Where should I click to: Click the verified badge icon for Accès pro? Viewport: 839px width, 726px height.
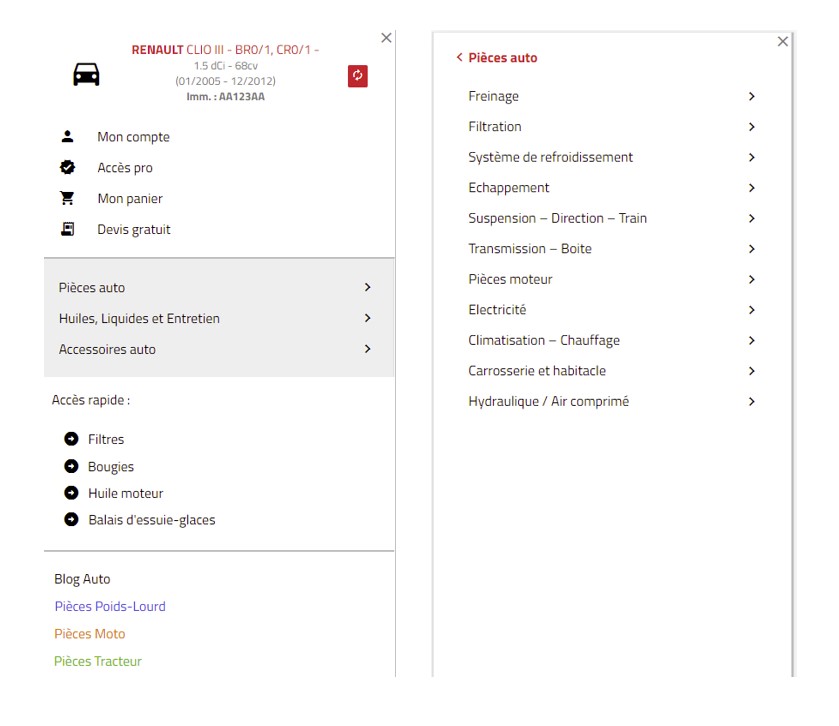(67, 167)
